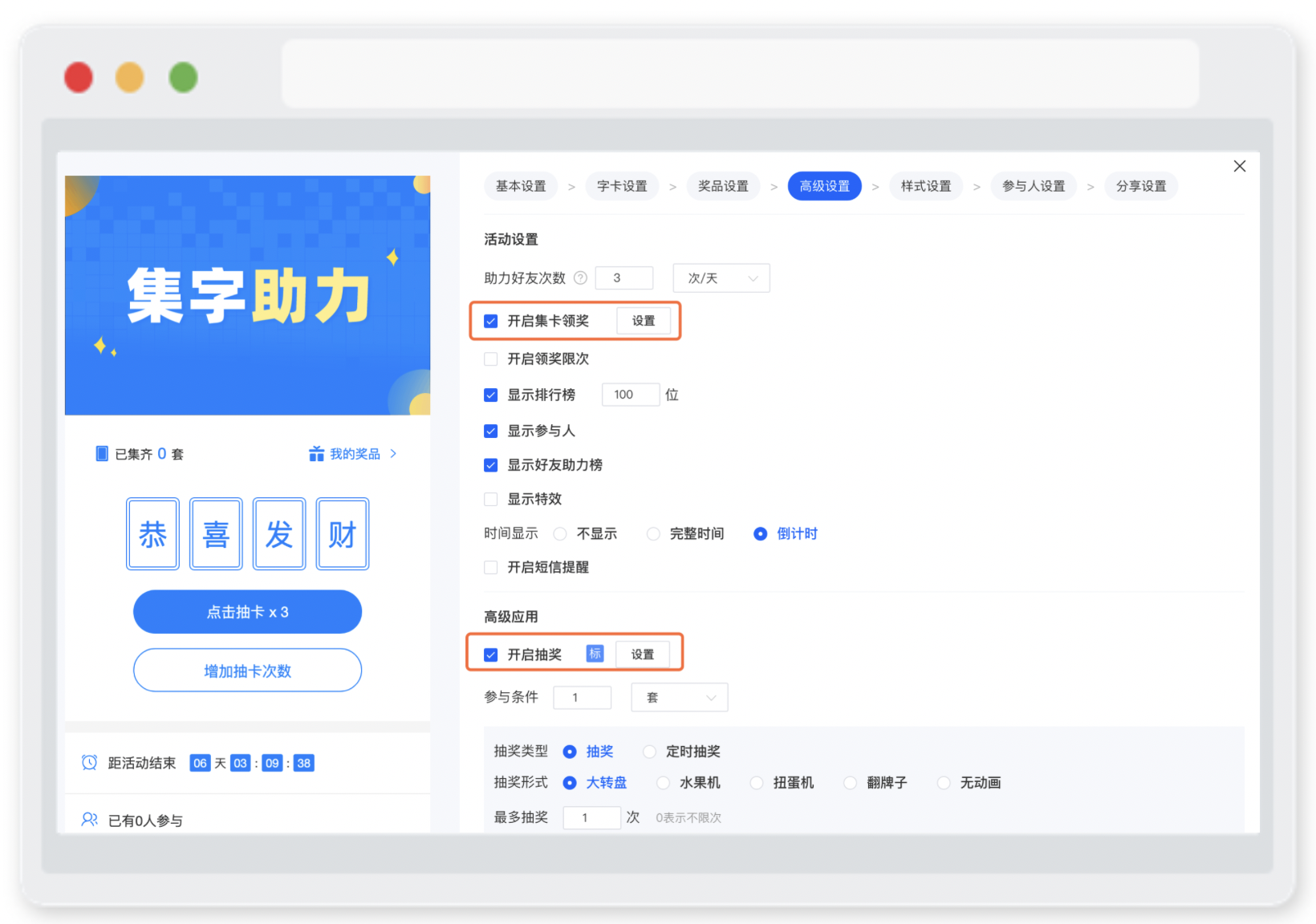1316x924 pixels.
Task: Click the 发 character card
Action: click(279, 534)
